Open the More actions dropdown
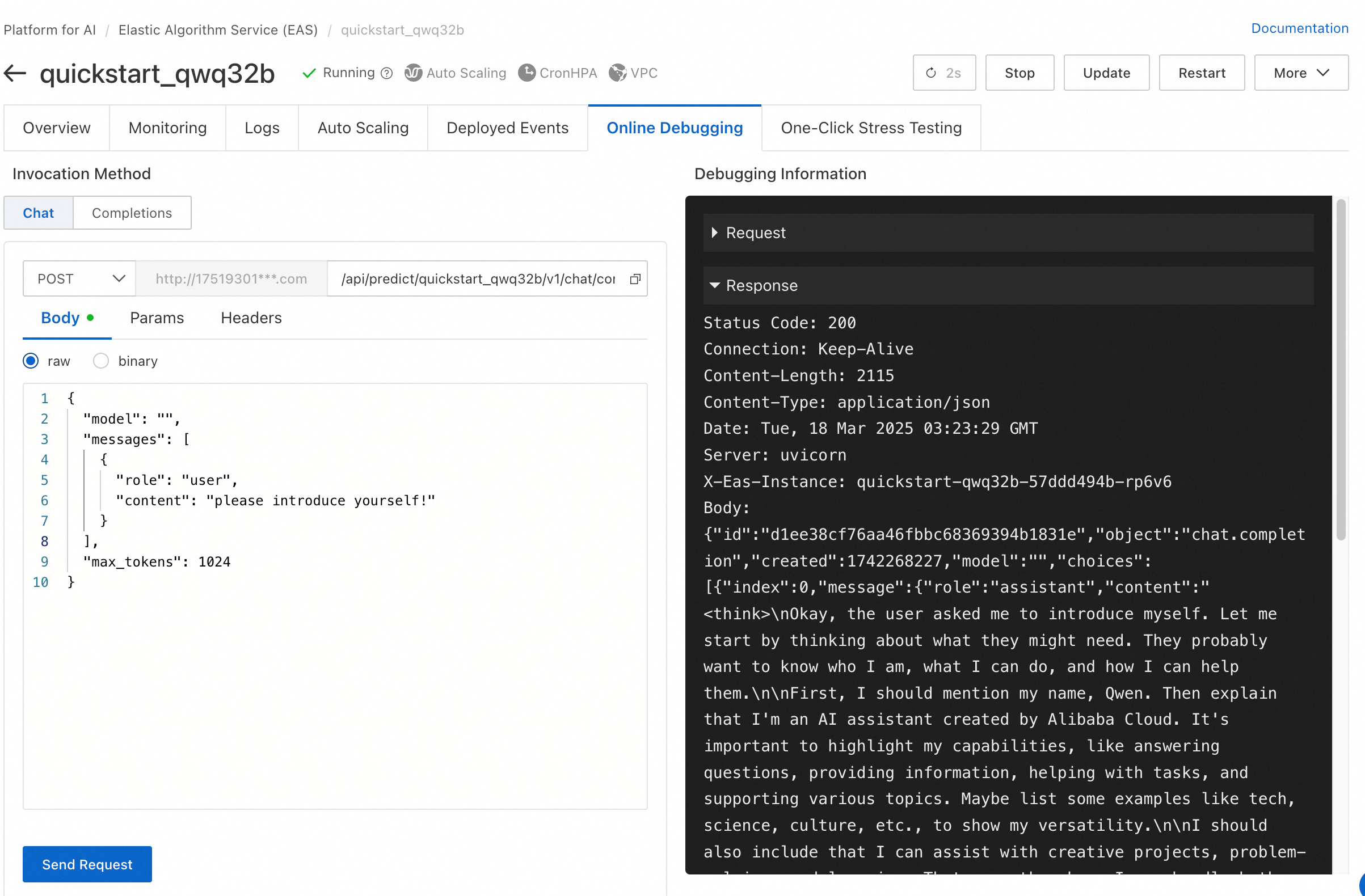The height and width of the screenshot is (896, 1365). tap(1300, 73)
